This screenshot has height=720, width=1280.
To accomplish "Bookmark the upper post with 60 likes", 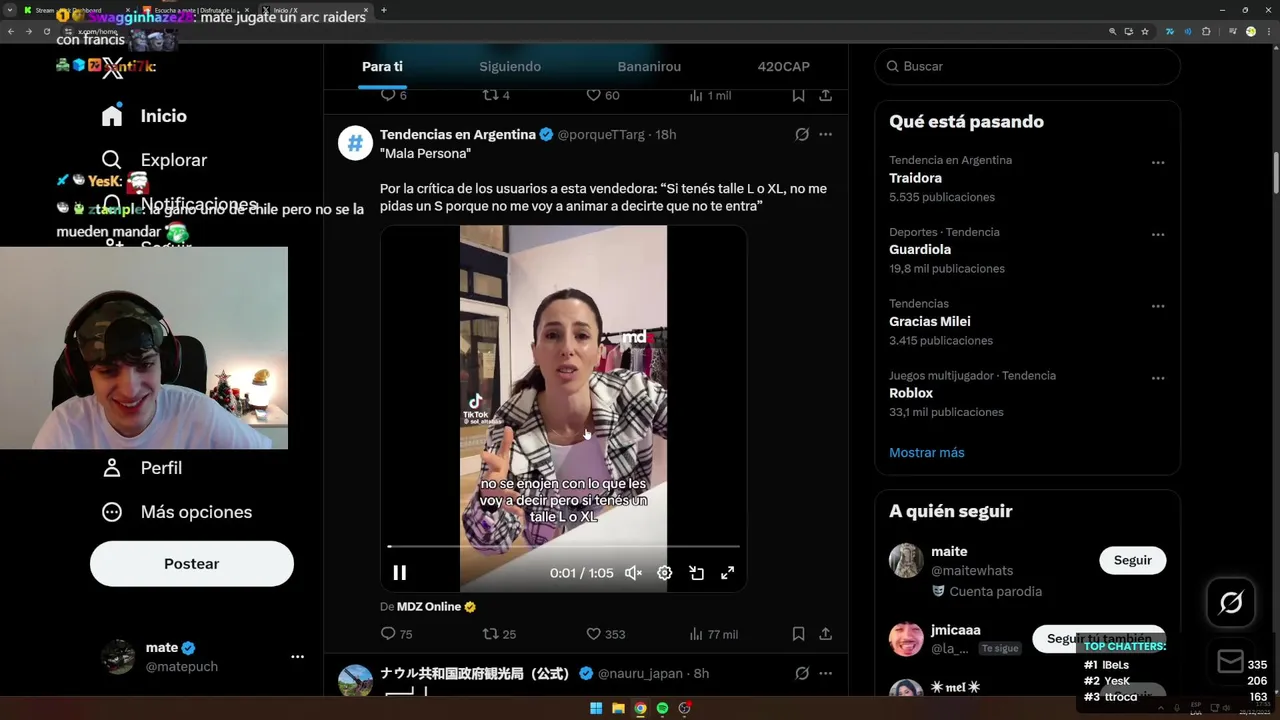I will [x=798, y=95].
